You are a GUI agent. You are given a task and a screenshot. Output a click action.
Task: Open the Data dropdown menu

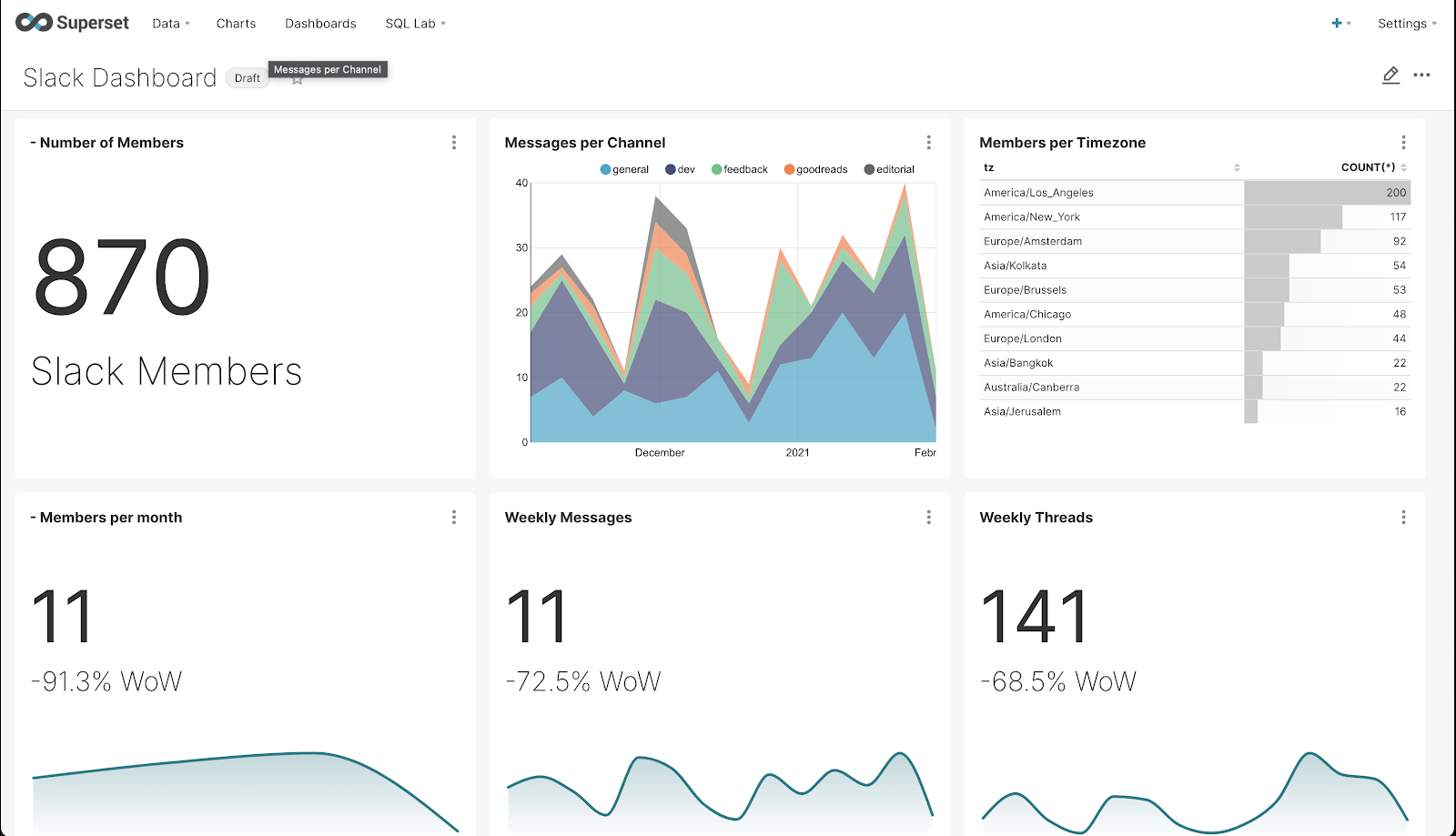169,24
